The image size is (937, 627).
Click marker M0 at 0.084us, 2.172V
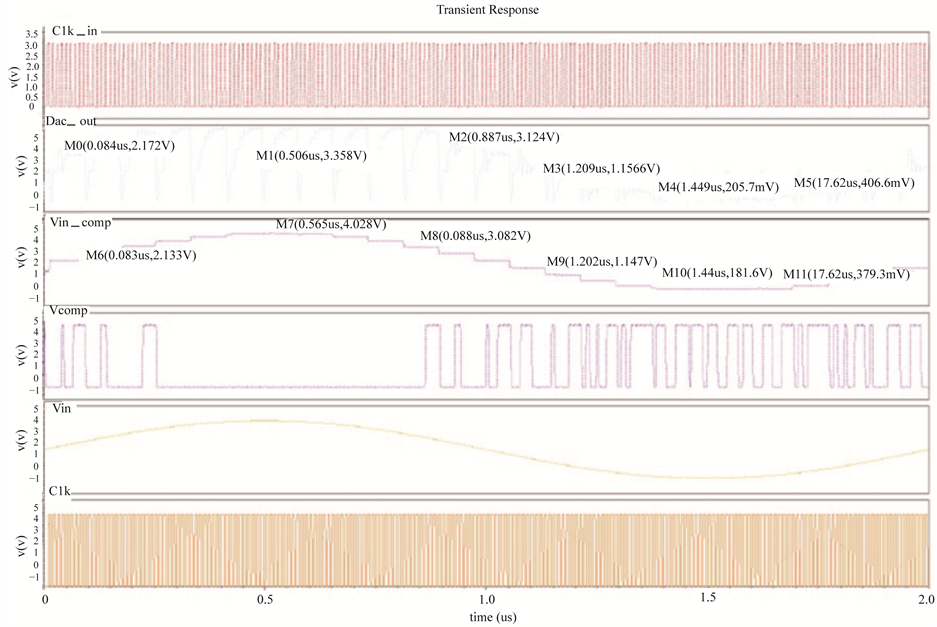[x=120, y=146]
